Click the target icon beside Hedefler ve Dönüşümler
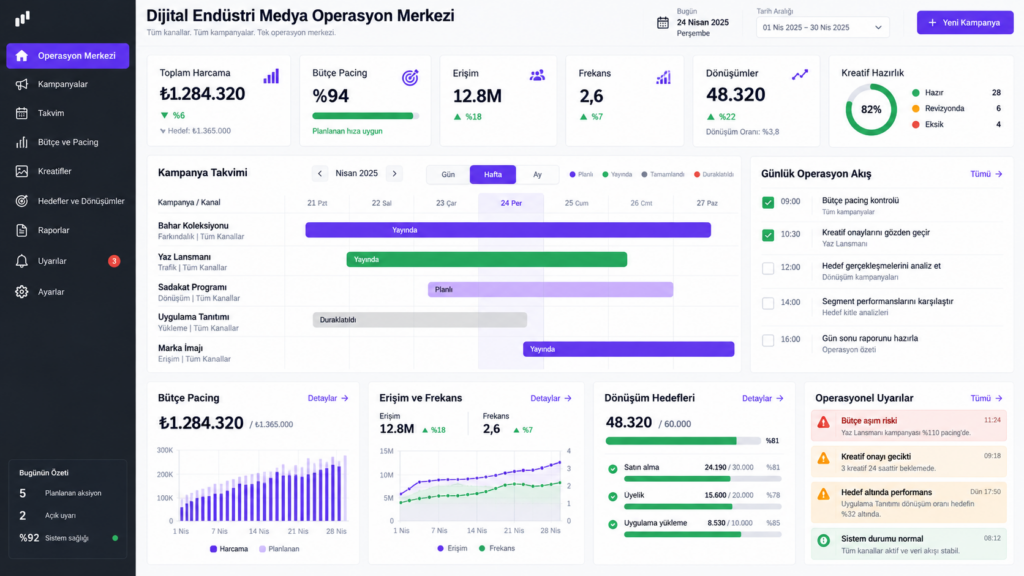 (x=22, y=201)
